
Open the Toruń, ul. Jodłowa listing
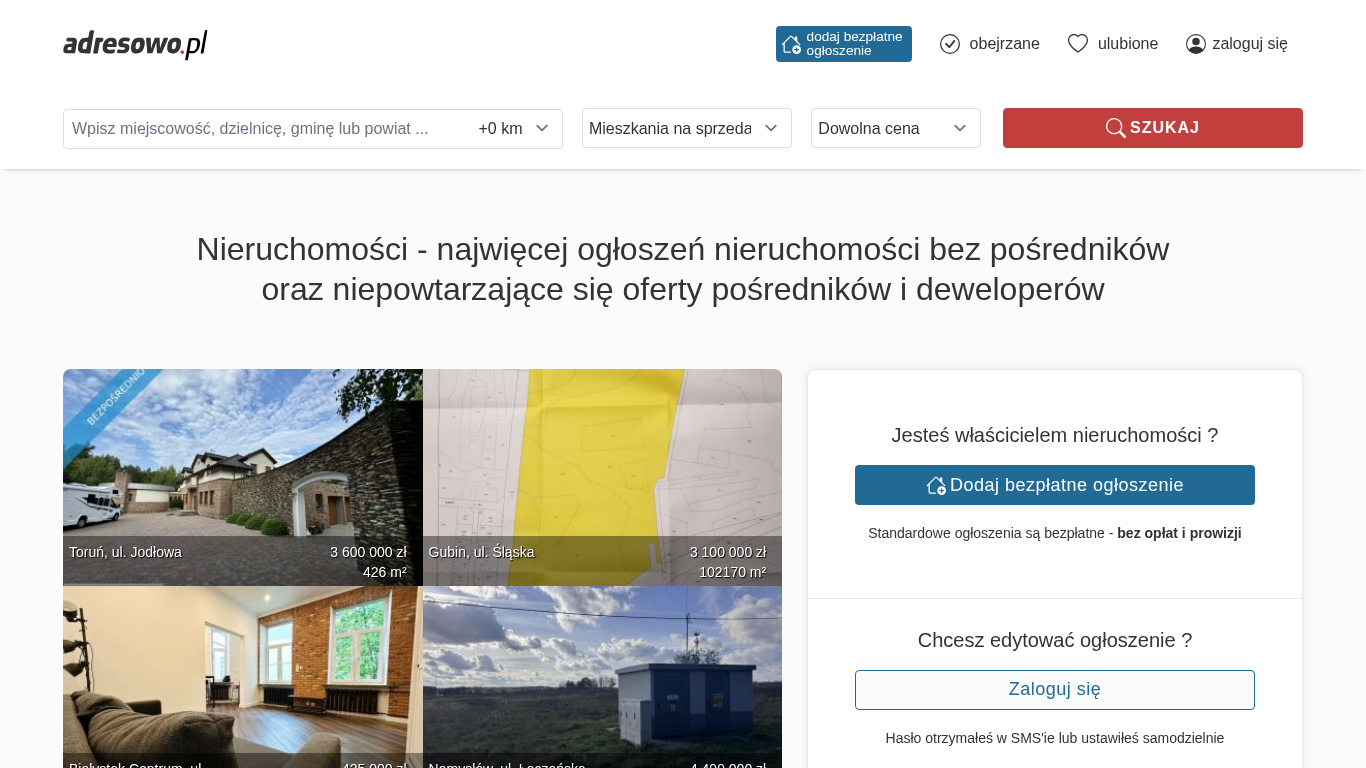click(x=242, y=470)
